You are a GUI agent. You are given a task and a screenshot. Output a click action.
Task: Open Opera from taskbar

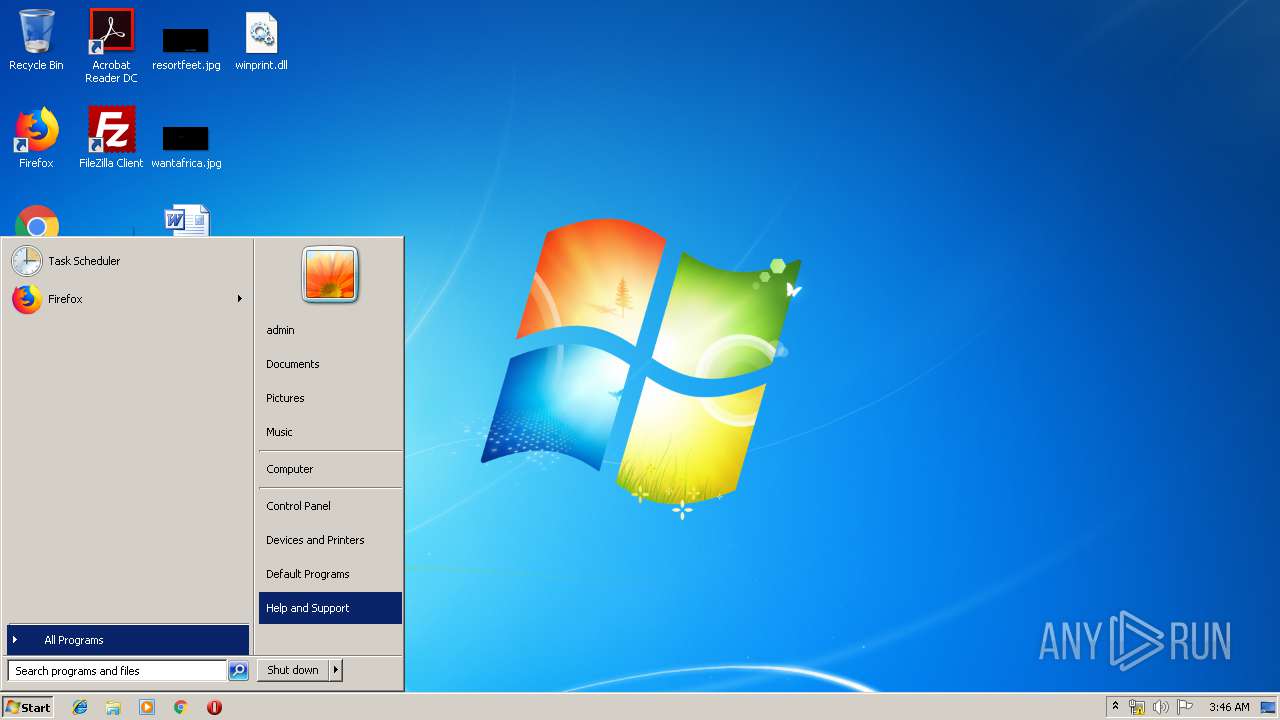pyautogui.click(x=214, y=707)
